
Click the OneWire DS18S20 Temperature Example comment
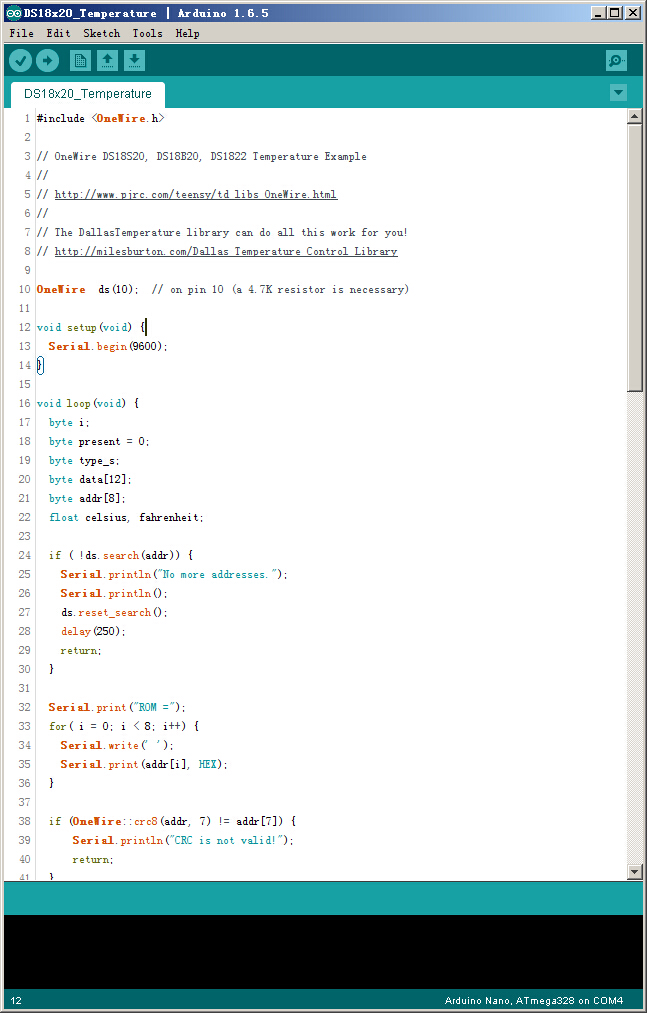tap(202, 156)
